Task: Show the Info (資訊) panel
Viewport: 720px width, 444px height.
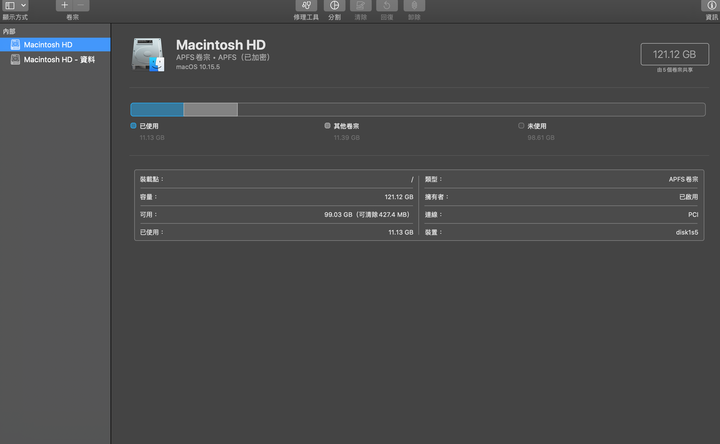Action: coord(711,6)
